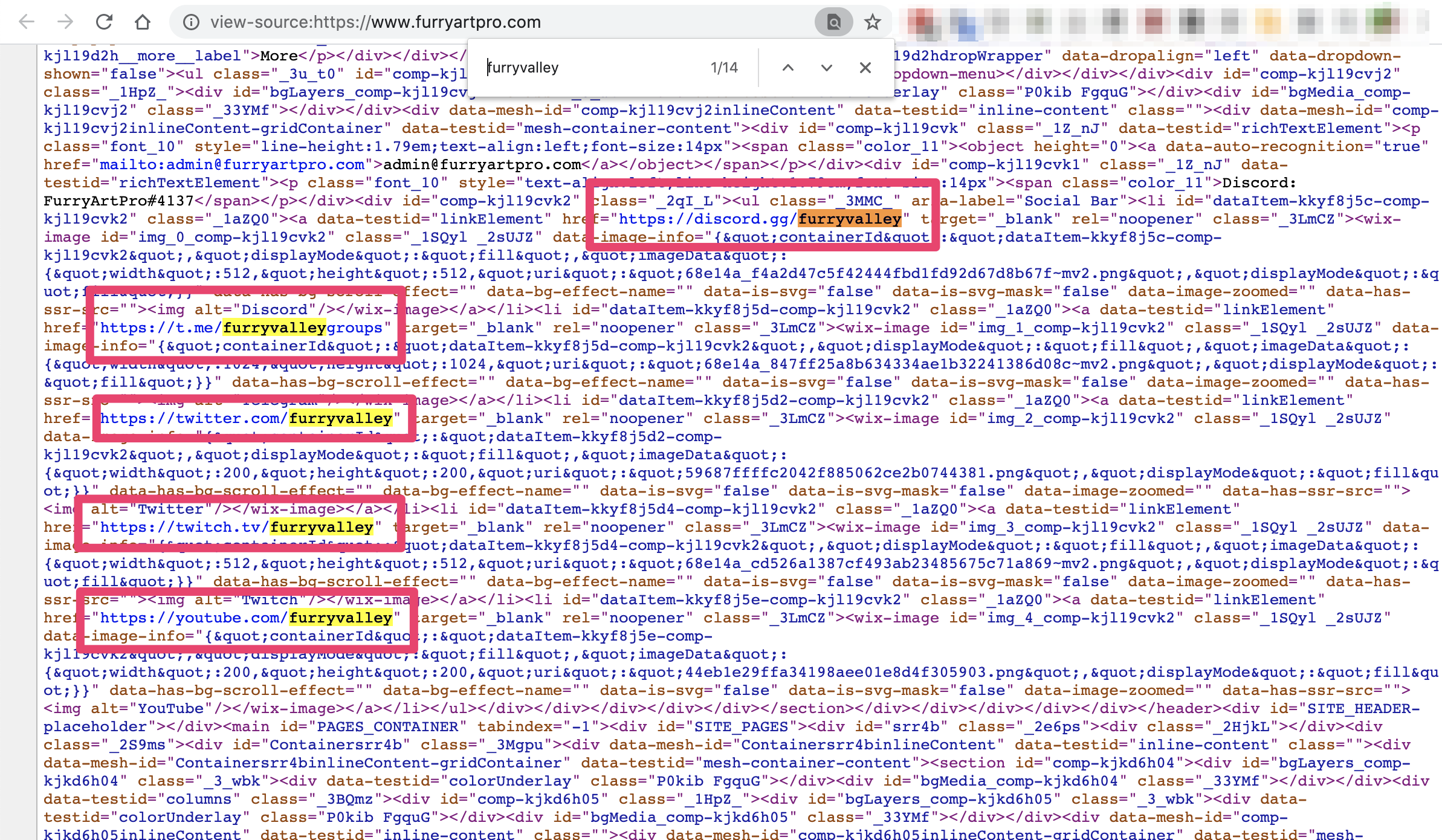The height and width of the screenshot is (840, 1442).
Task: Focus the find bar search field
Action: point(592,68)
